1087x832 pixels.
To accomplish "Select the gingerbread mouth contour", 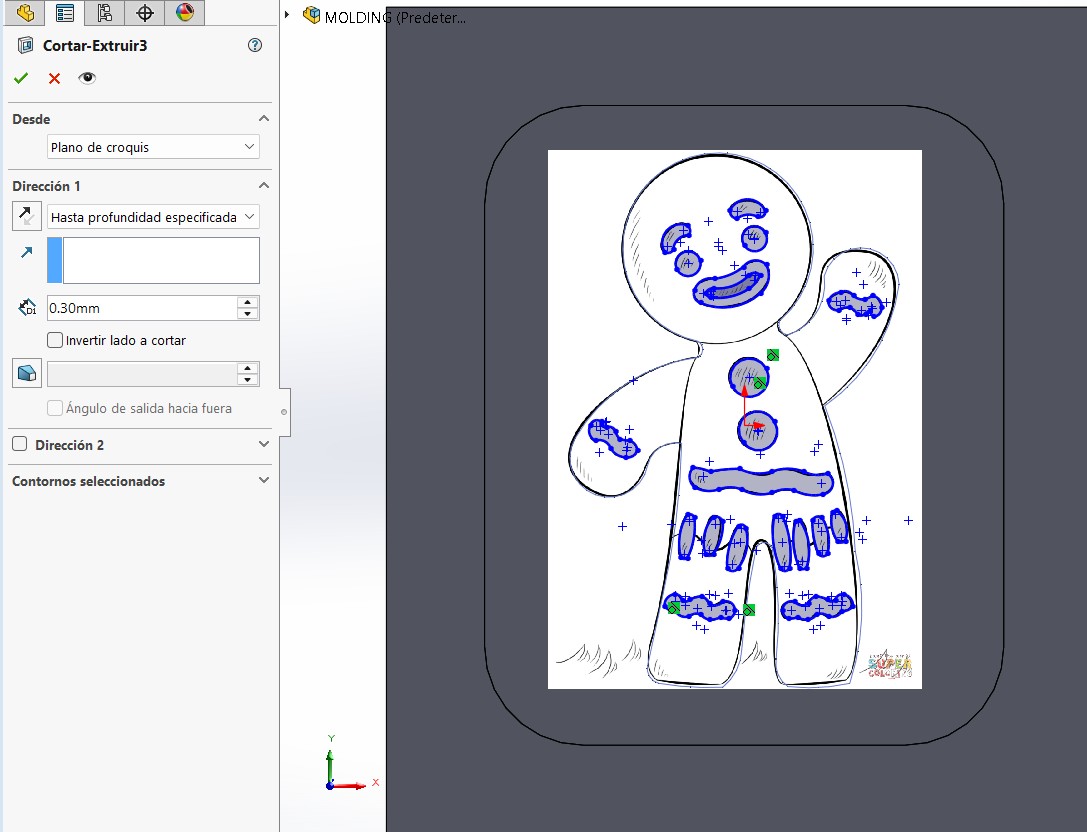I will pyautogui.click(x=732, y=284).
